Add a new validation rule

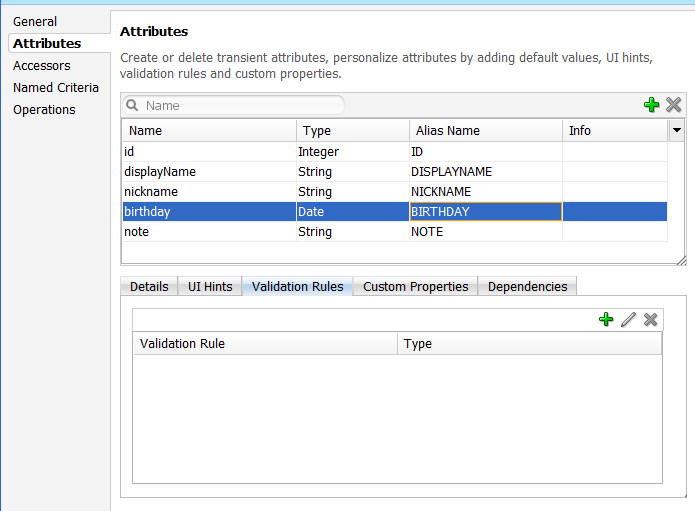pos(606,319)
